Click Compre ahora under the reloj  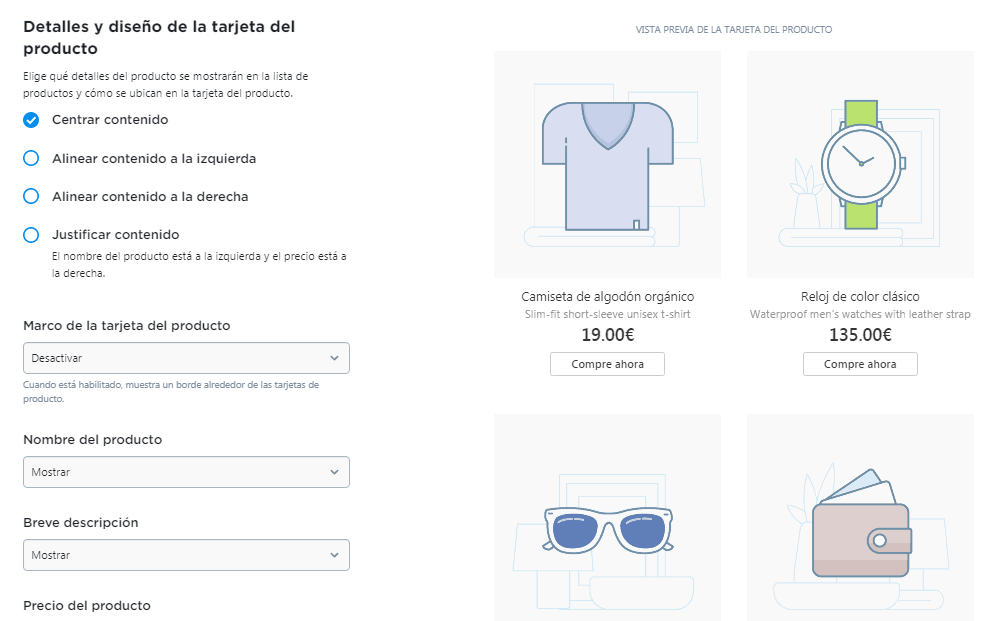click(860, 364)
